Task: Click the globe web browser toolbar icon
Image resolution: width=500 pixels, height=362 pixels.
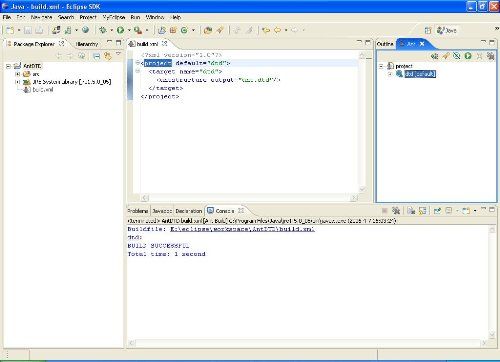Action: (86, 30)
